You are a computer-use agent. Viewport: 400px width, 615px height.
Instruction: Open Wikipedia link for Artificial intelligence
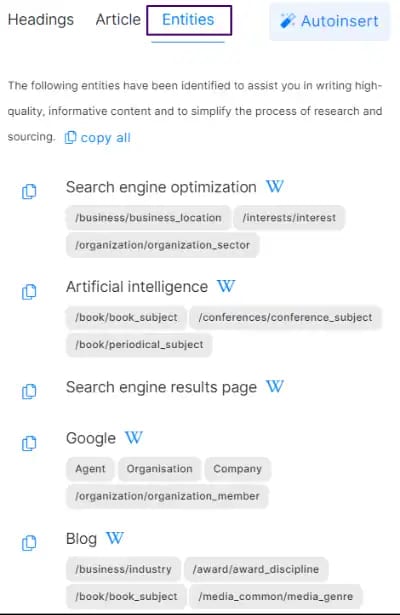pyautogui.click(x=226, y=286)
